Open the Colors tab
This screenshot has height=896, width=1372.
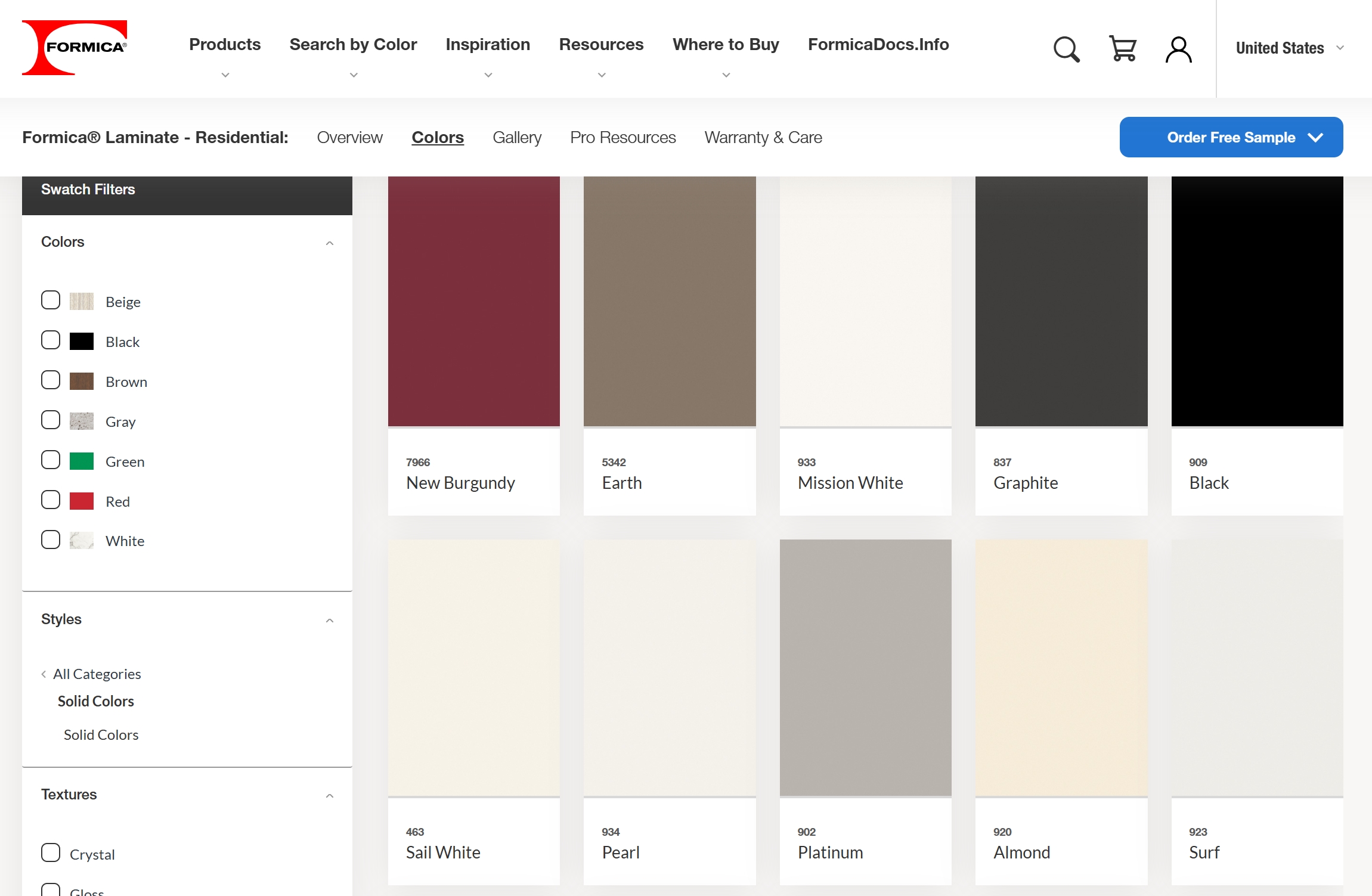point(438,137)
